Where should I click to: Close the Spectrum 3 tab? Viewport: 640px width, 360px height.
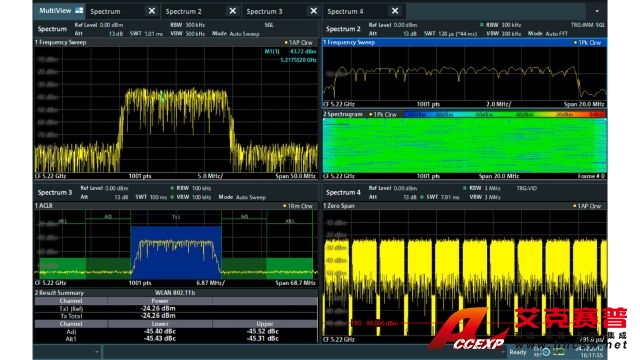(x=313, y=11)
